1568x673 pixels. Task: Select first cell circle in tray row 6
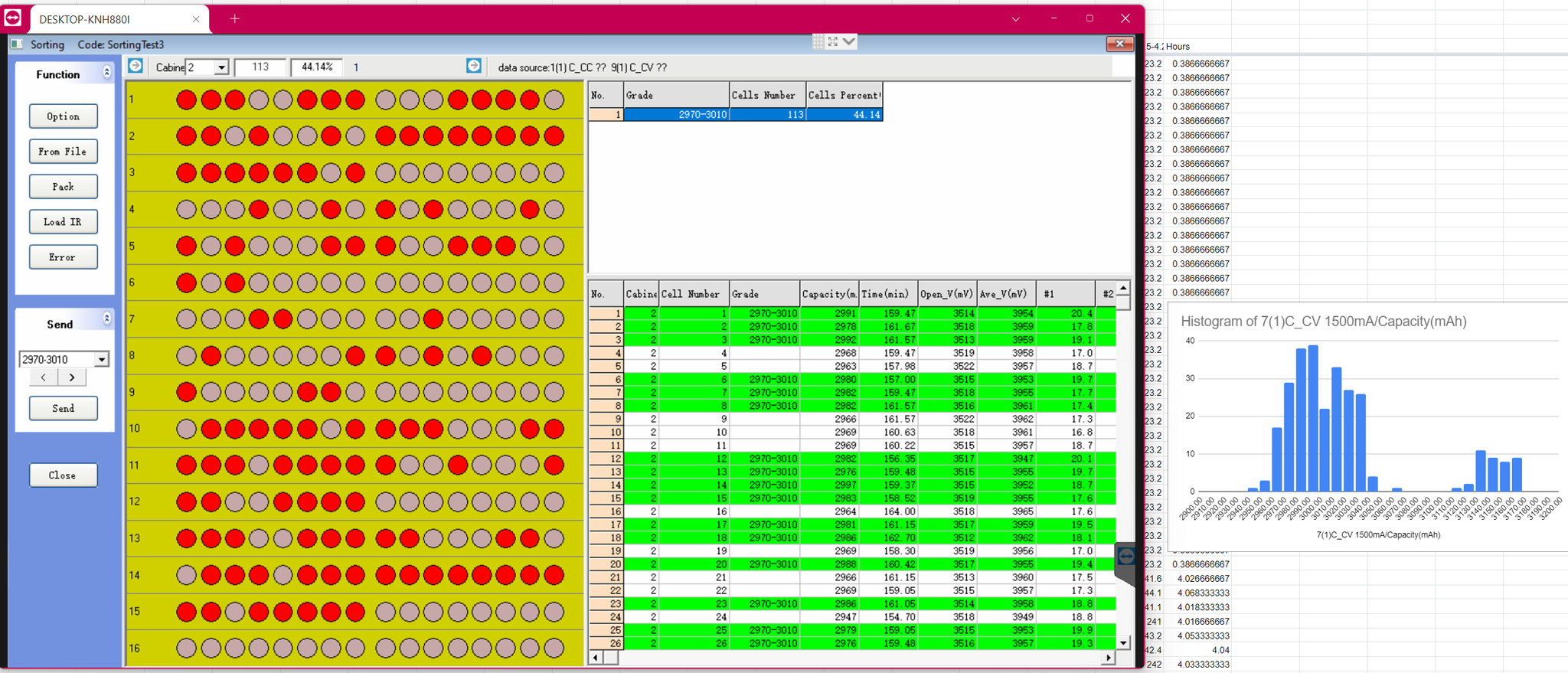pos(186,283)
